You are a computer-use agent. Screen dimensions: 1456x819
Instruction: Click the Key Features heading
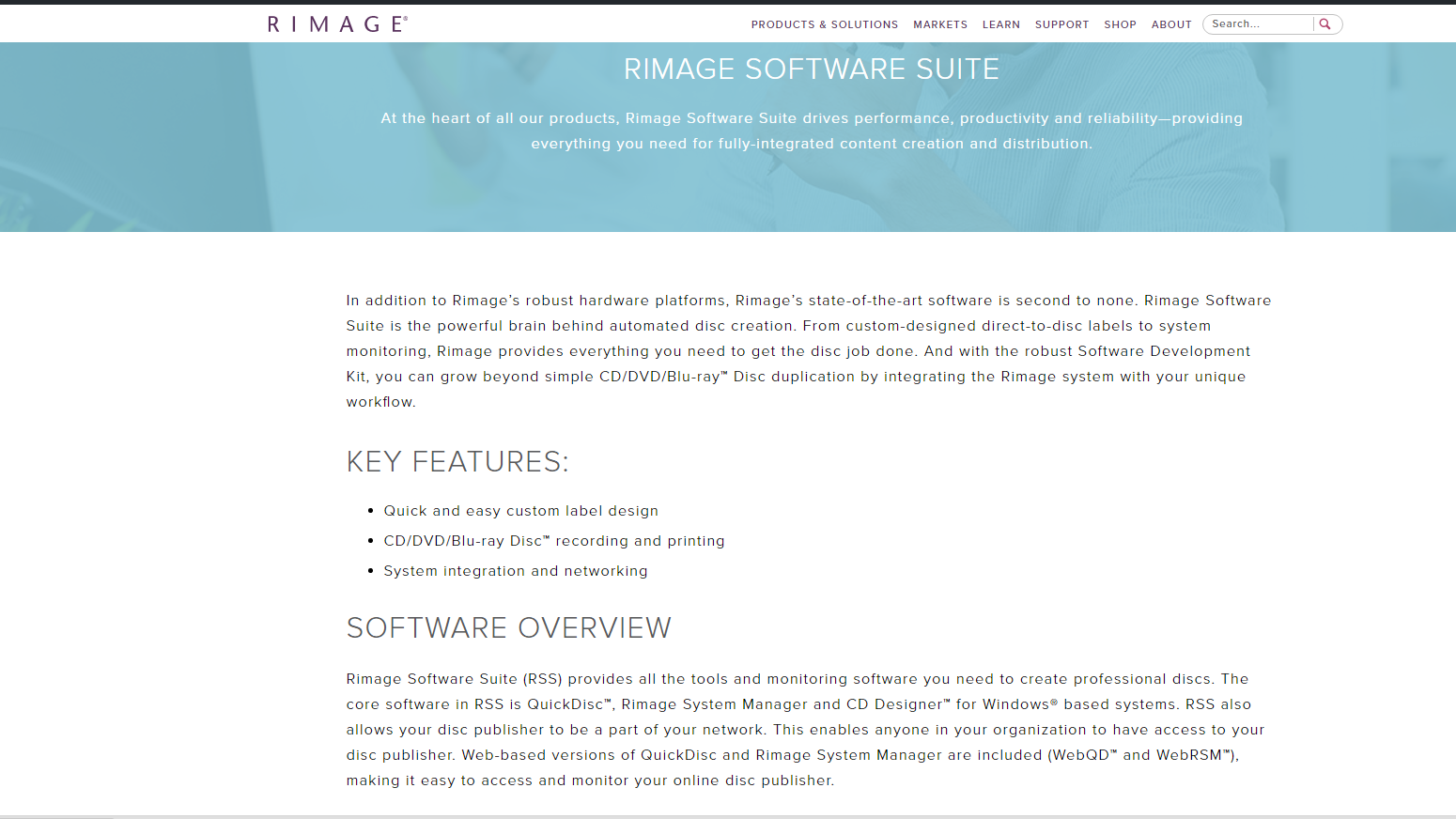point(457,462)
